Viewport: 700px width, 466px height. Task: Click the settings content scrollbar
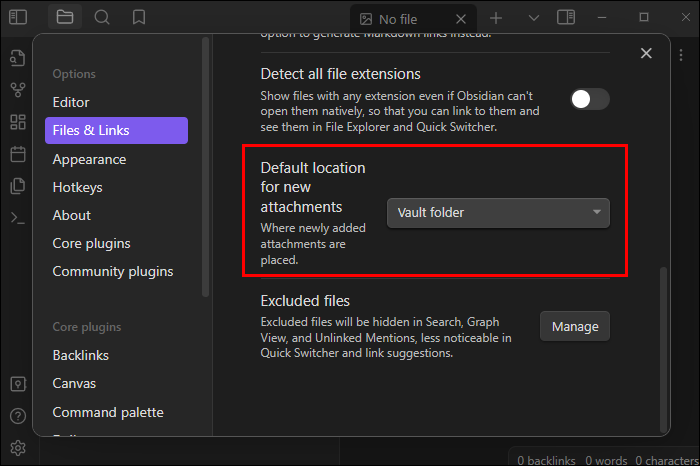click(x=658, y=340)
